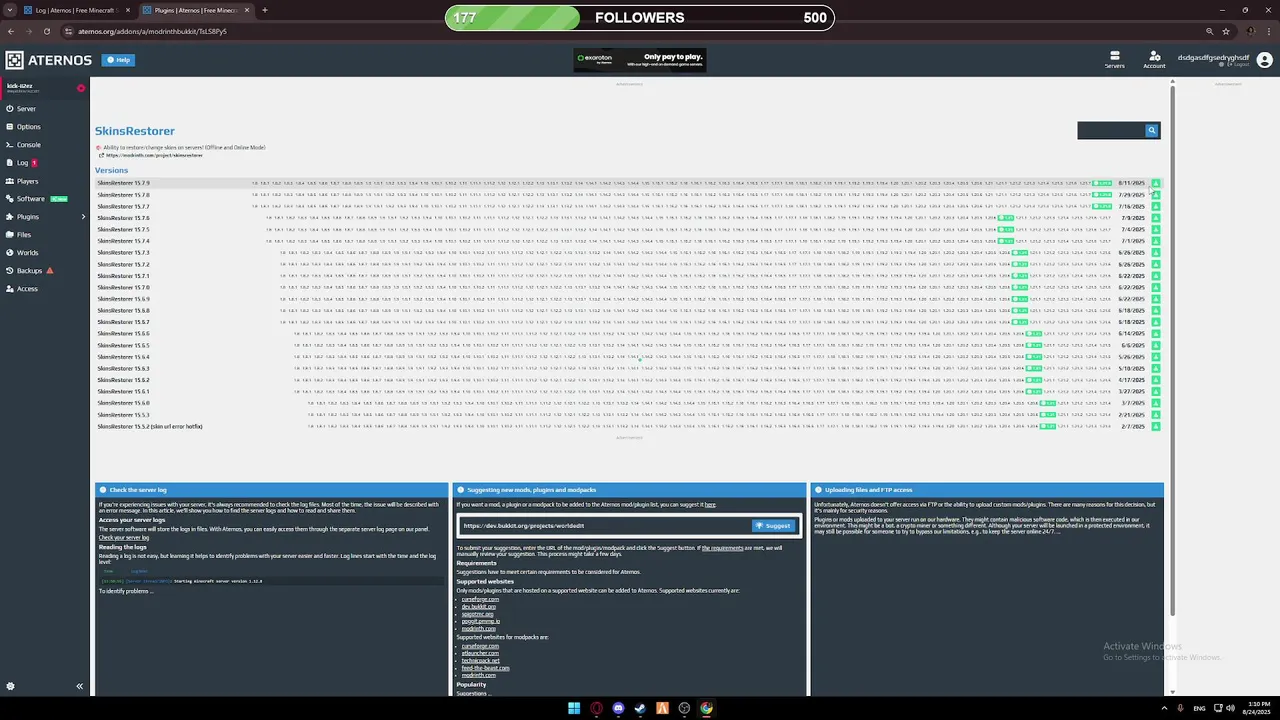Install SkinsRestorer 15.7.6 using its green icon
The height and width of the screenshot is (720, 1280).
tap(1155, 218)
